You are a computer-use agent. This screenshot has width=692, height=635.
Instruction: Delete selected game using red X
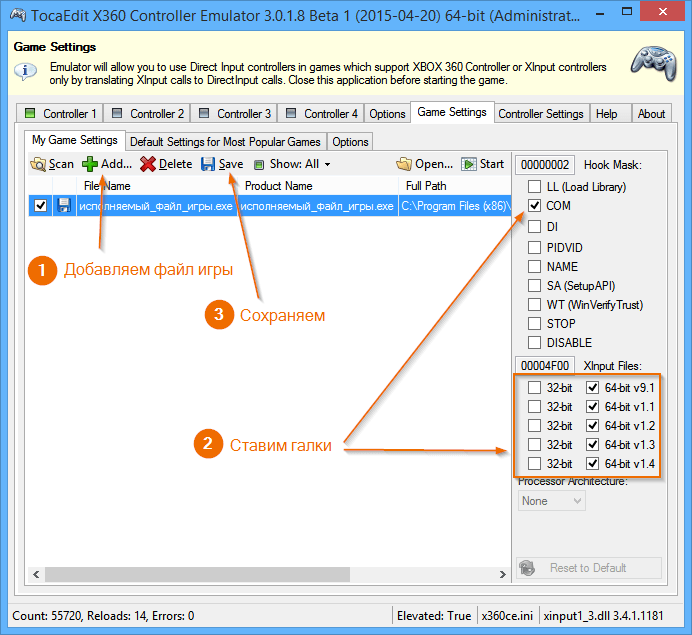pyautogui.click(x=148, y=164)
